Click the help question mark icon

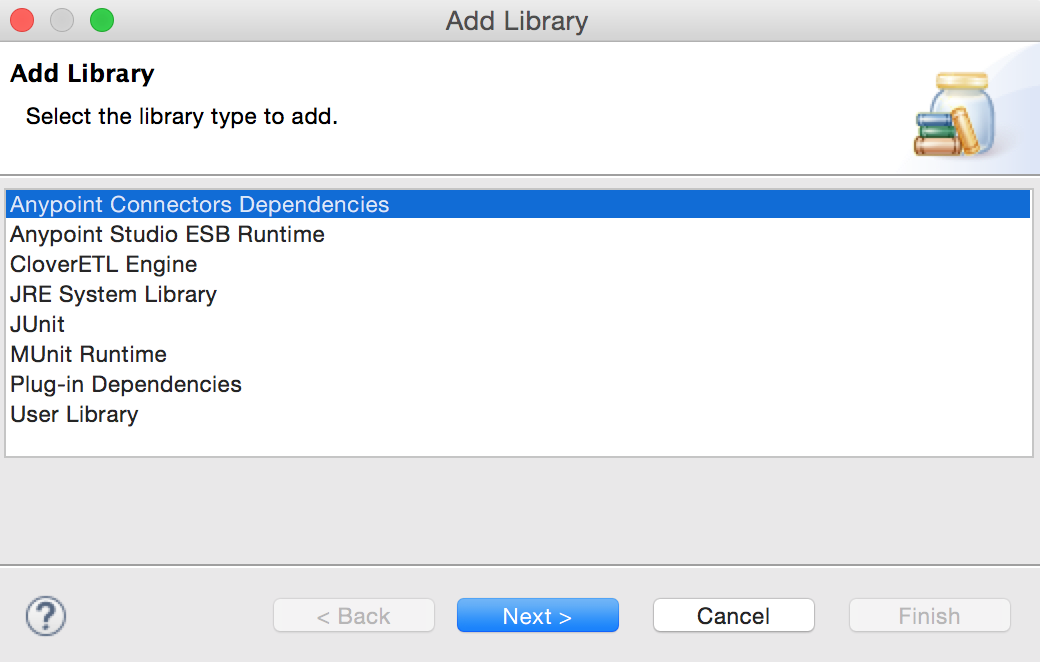[44, 615]
